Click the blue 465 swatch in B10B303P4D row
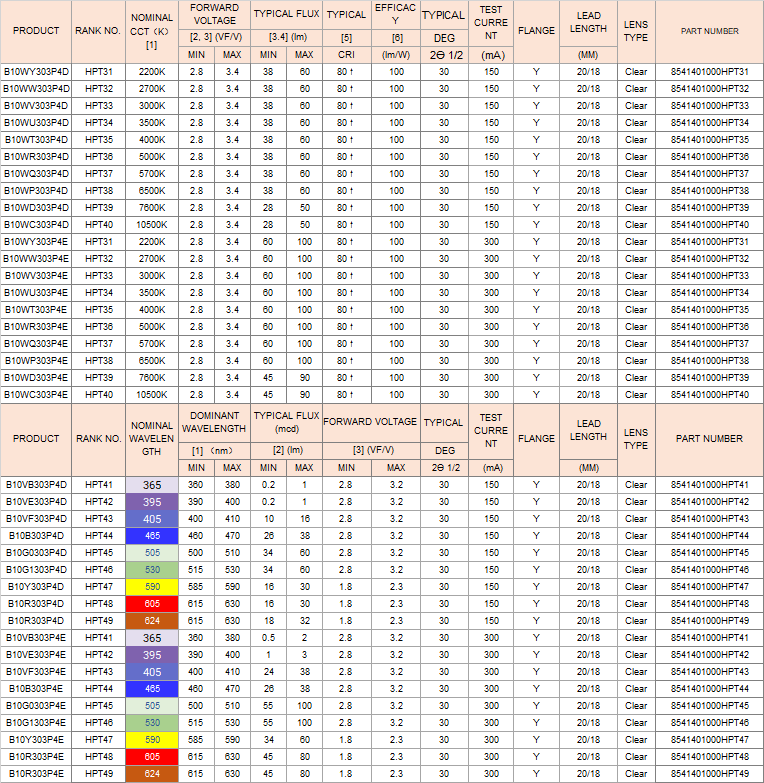 click(x=152, y=536)
